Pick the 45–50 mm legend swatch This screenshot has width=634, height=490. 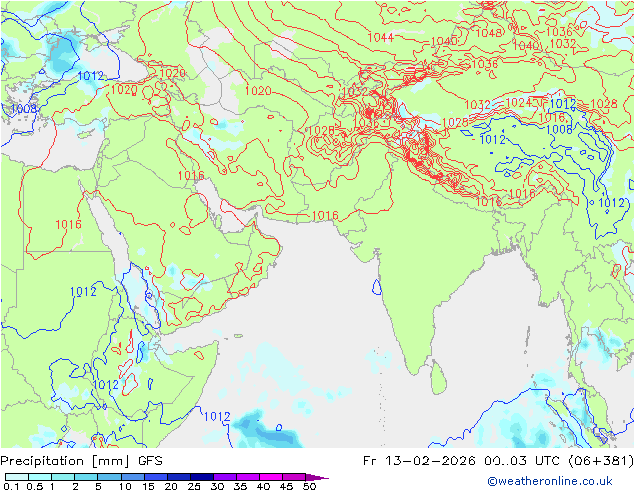293,477
